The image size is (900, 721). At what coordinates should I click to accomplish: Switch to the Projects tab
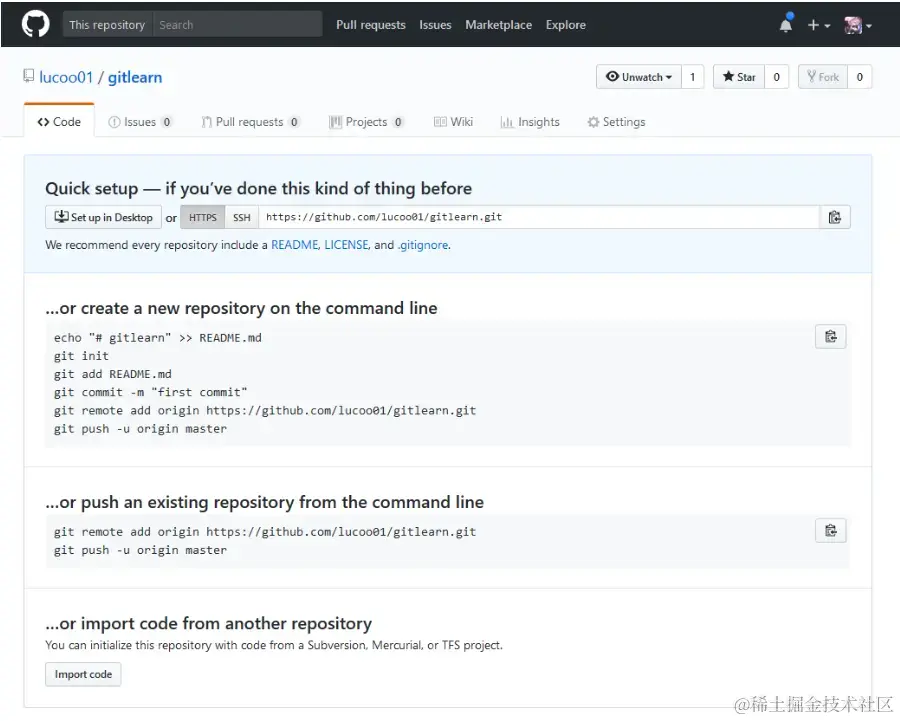[x=366, y=122]
